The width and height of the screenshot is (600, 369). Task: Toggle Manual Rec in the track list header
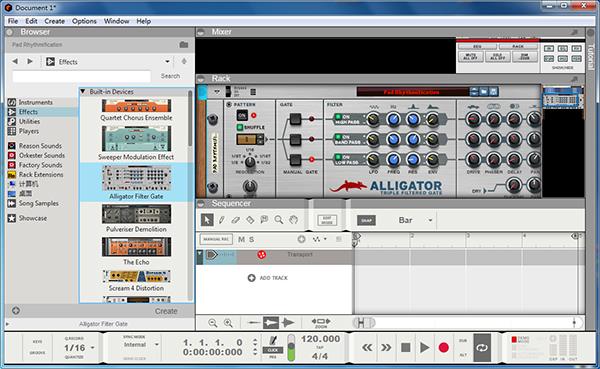point(216,239)
